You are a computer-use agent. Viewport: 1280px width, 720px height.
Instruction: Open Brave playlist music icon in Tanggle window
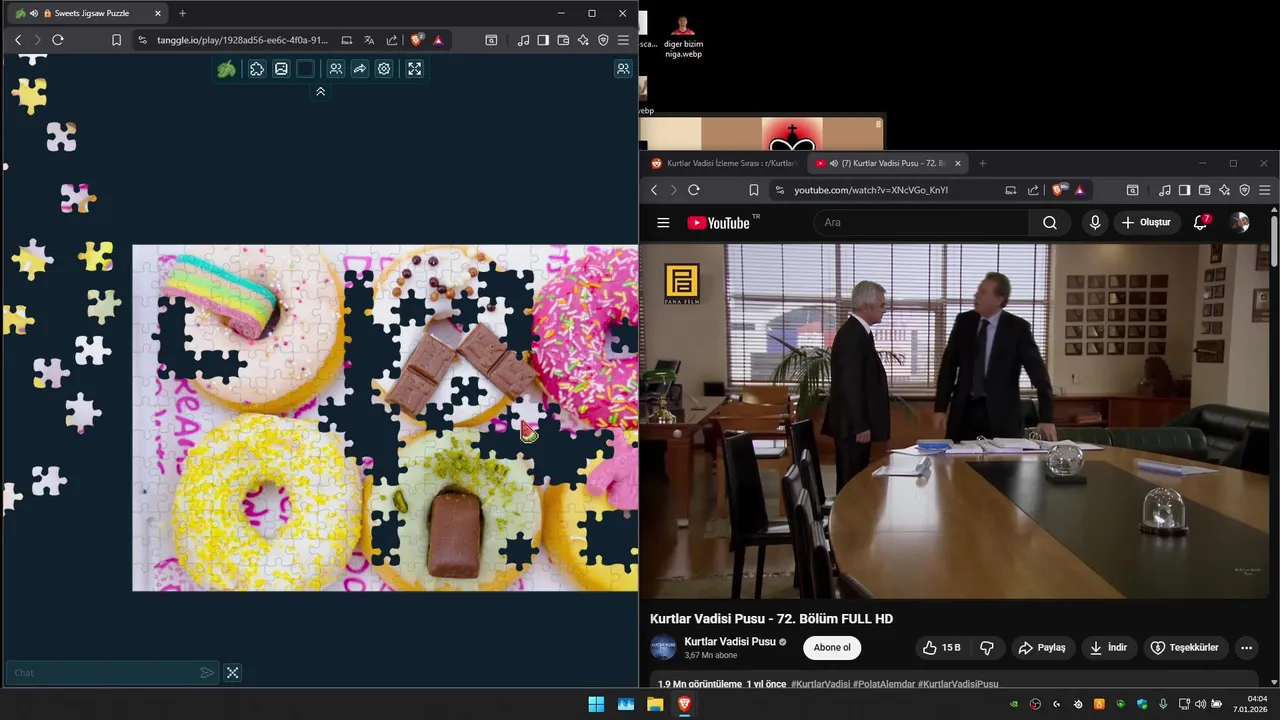(523, 40)
